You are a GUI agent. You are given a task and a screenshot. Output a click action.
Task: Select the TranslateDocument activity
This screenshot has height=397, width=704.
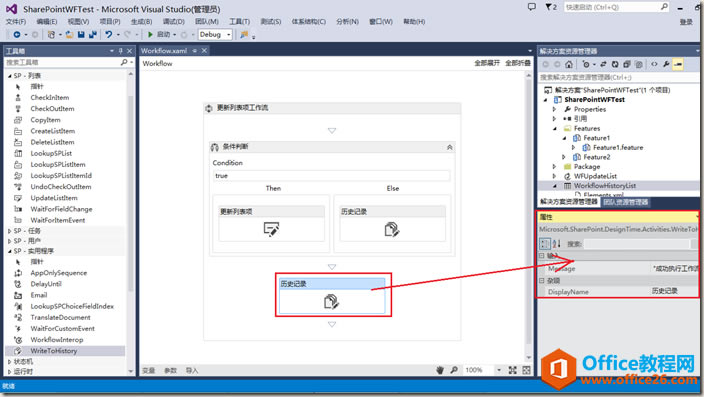point(60,318)
